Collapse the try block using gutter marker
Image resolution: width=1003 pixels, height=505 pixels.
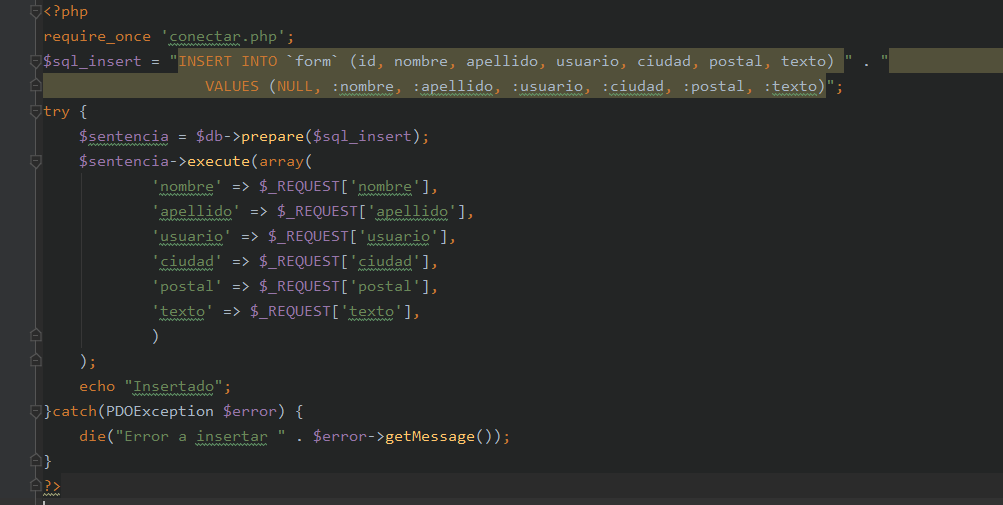tap(35, 111)
